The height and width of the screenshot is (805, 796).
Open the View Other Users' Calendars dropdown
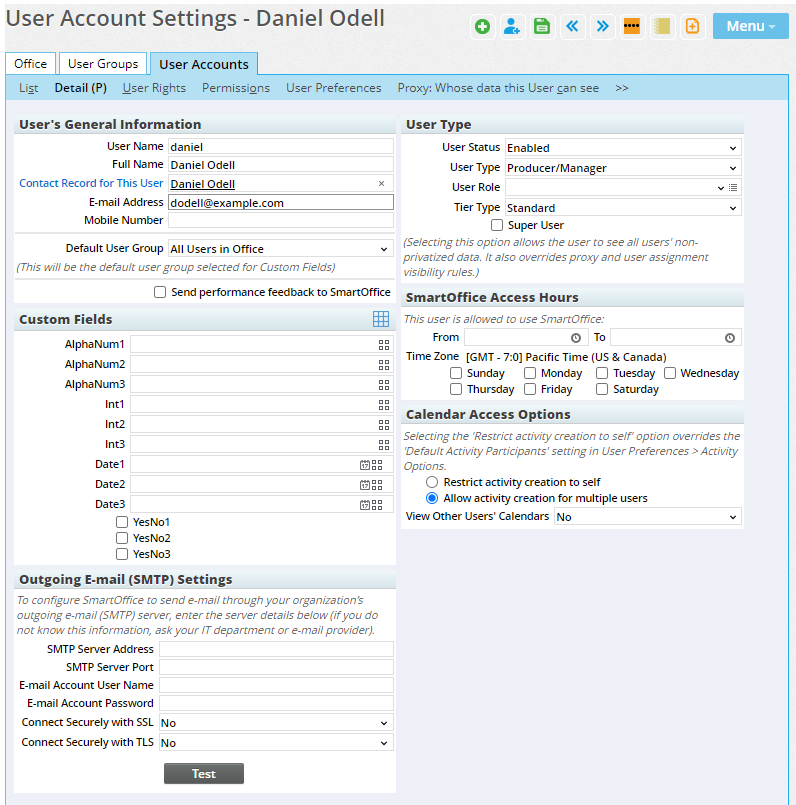coord(647,517)
